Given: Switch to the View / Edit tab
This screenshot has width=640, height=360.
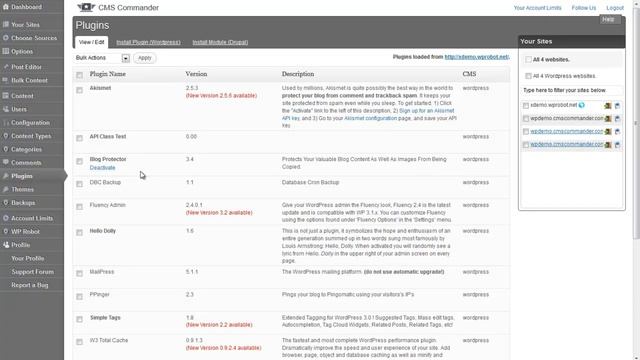Looking at the screenshot, I should (x=91, y=42).
